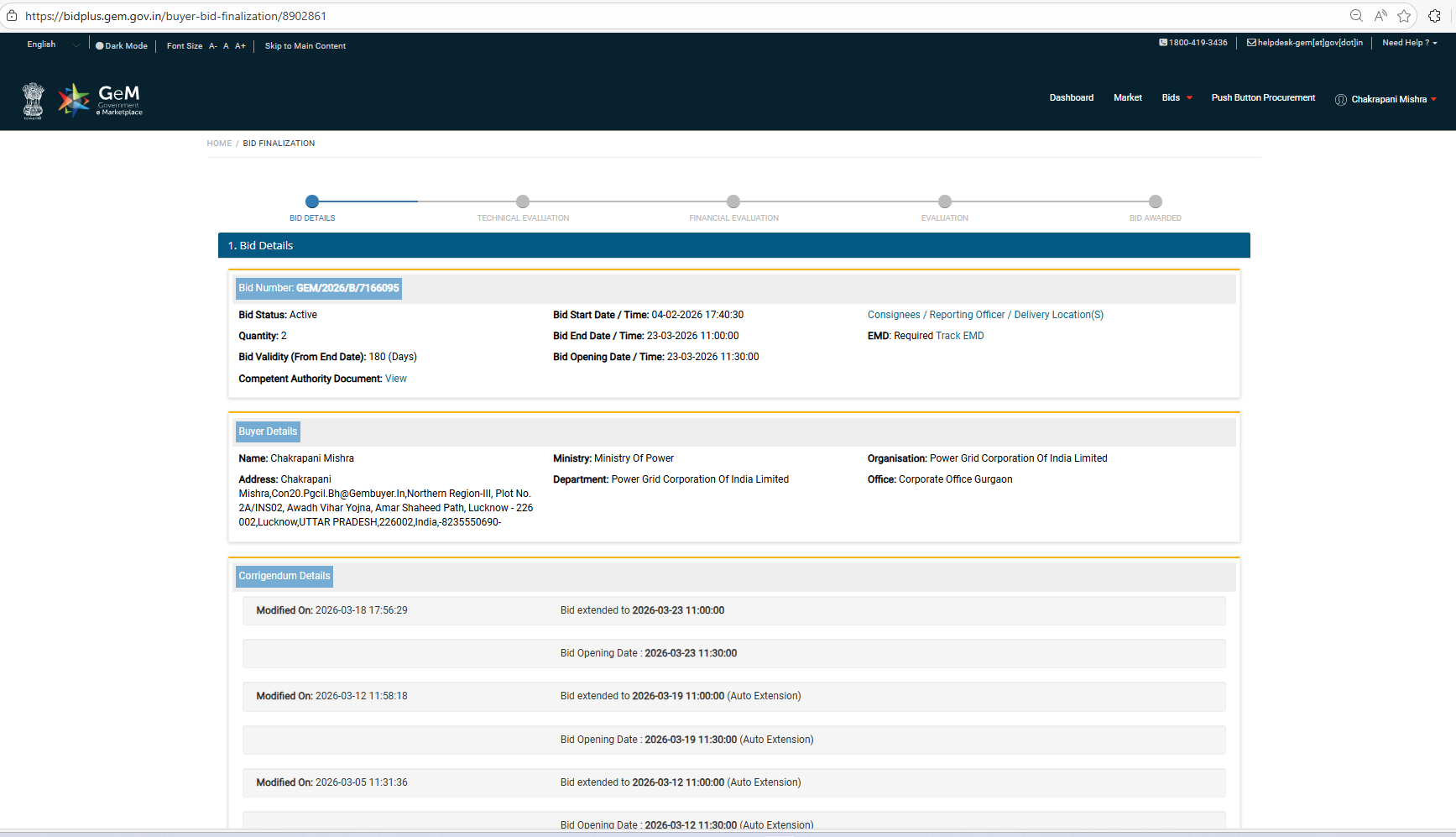Open the Dashboard menu item

(1071, 98)
